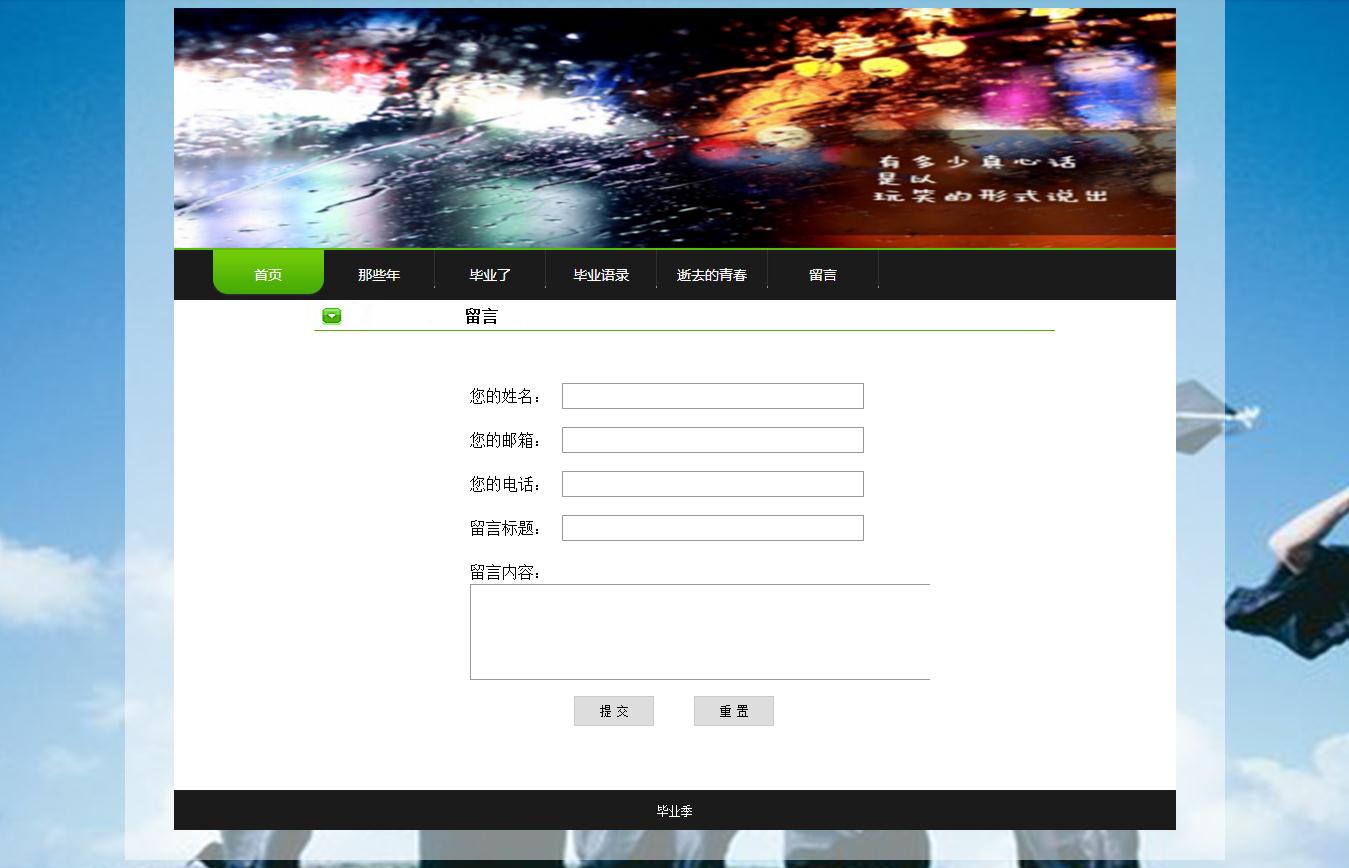Click inside the 留言内容 text area

pos(700,632)
